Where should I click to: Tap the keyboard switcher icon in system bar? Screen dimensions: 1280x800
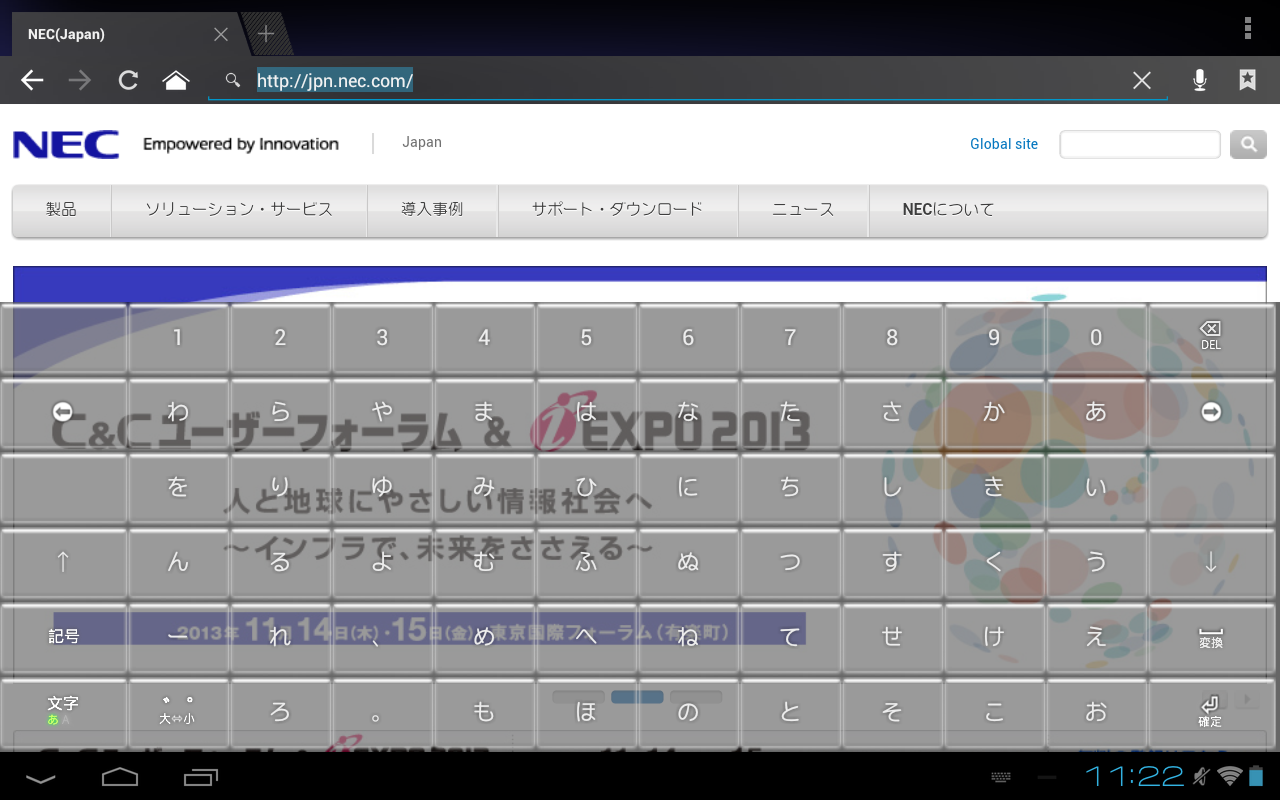1001,777
